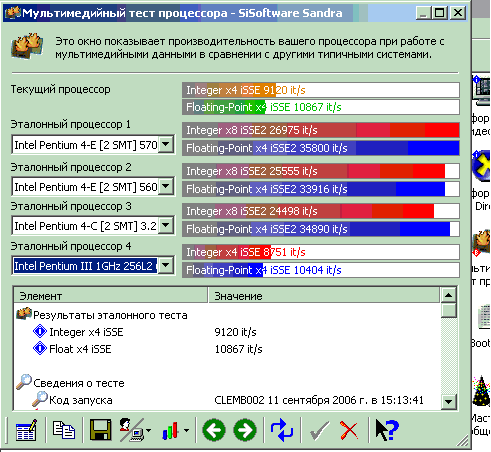Open the table options icon in the bottom toolbar
491x452 pixels.
26,430
